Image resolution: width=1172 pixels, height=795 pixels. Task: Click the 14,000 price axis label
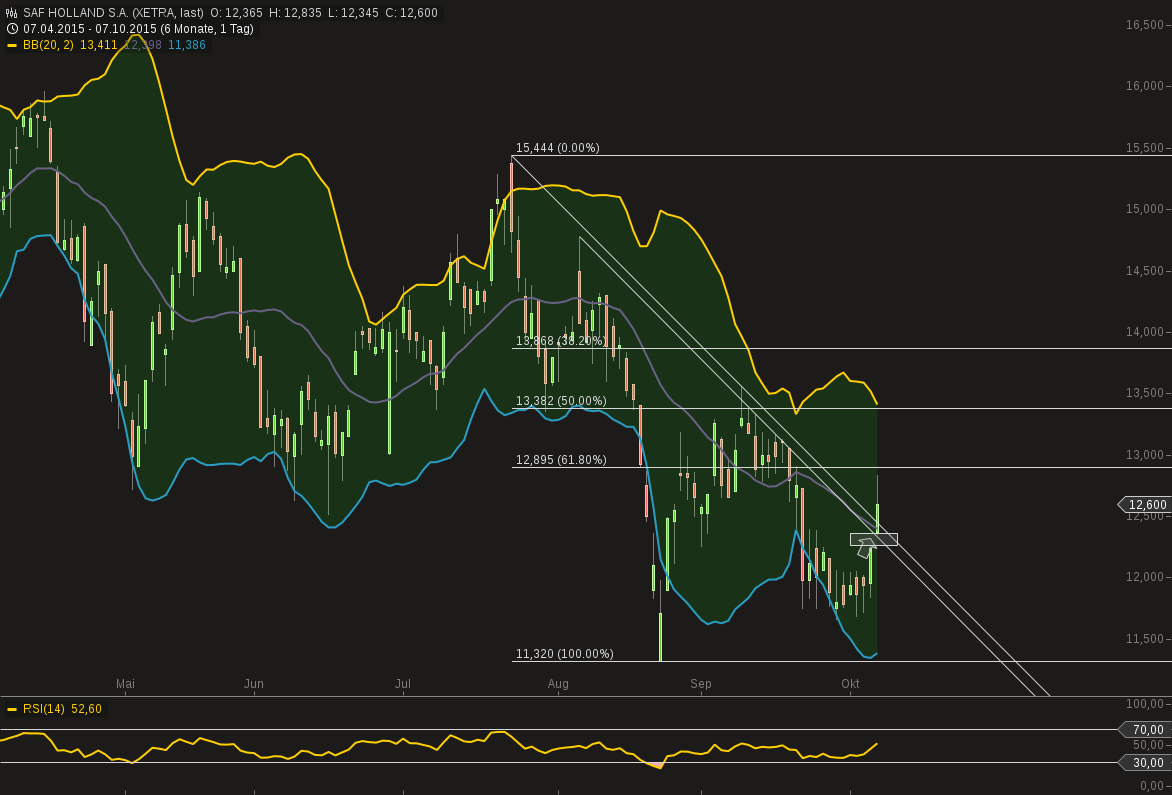1145,332
